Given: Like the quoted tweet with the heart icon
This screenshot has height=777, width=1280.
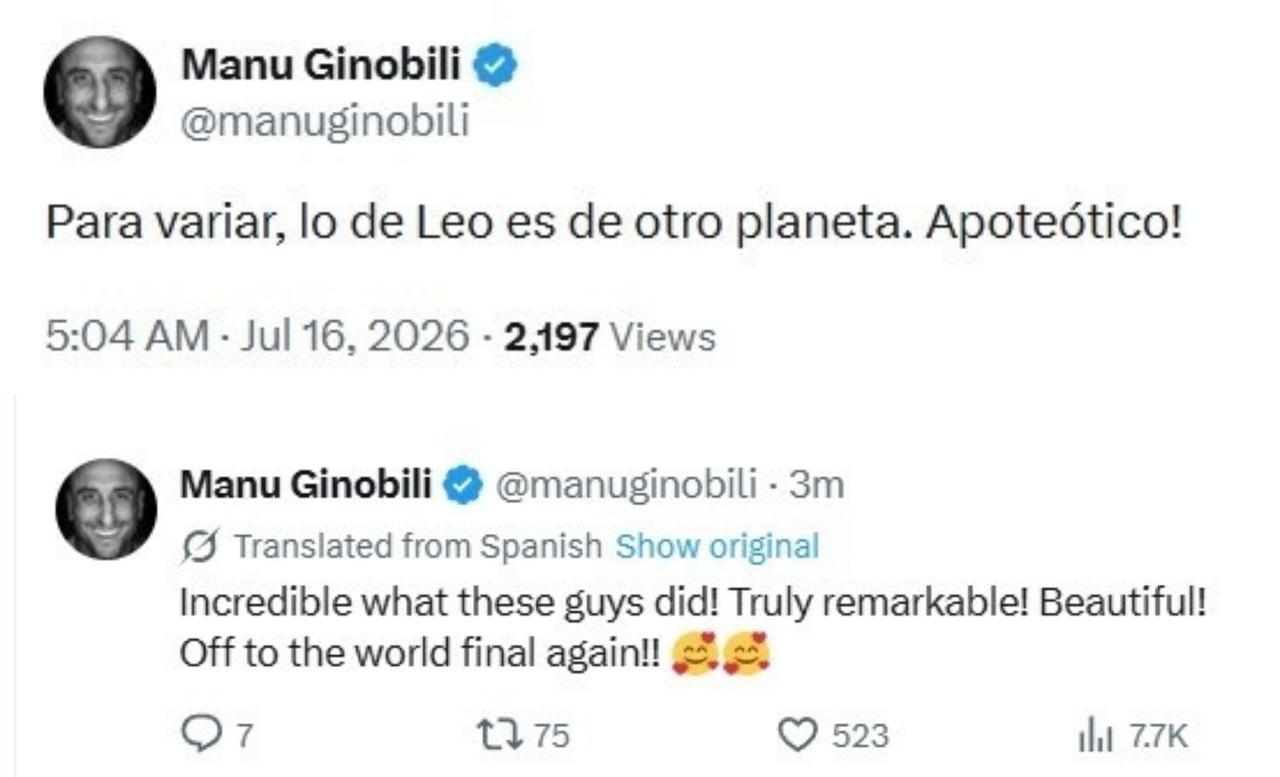Looking at the screenshot, I should click(x=797, y=736).
